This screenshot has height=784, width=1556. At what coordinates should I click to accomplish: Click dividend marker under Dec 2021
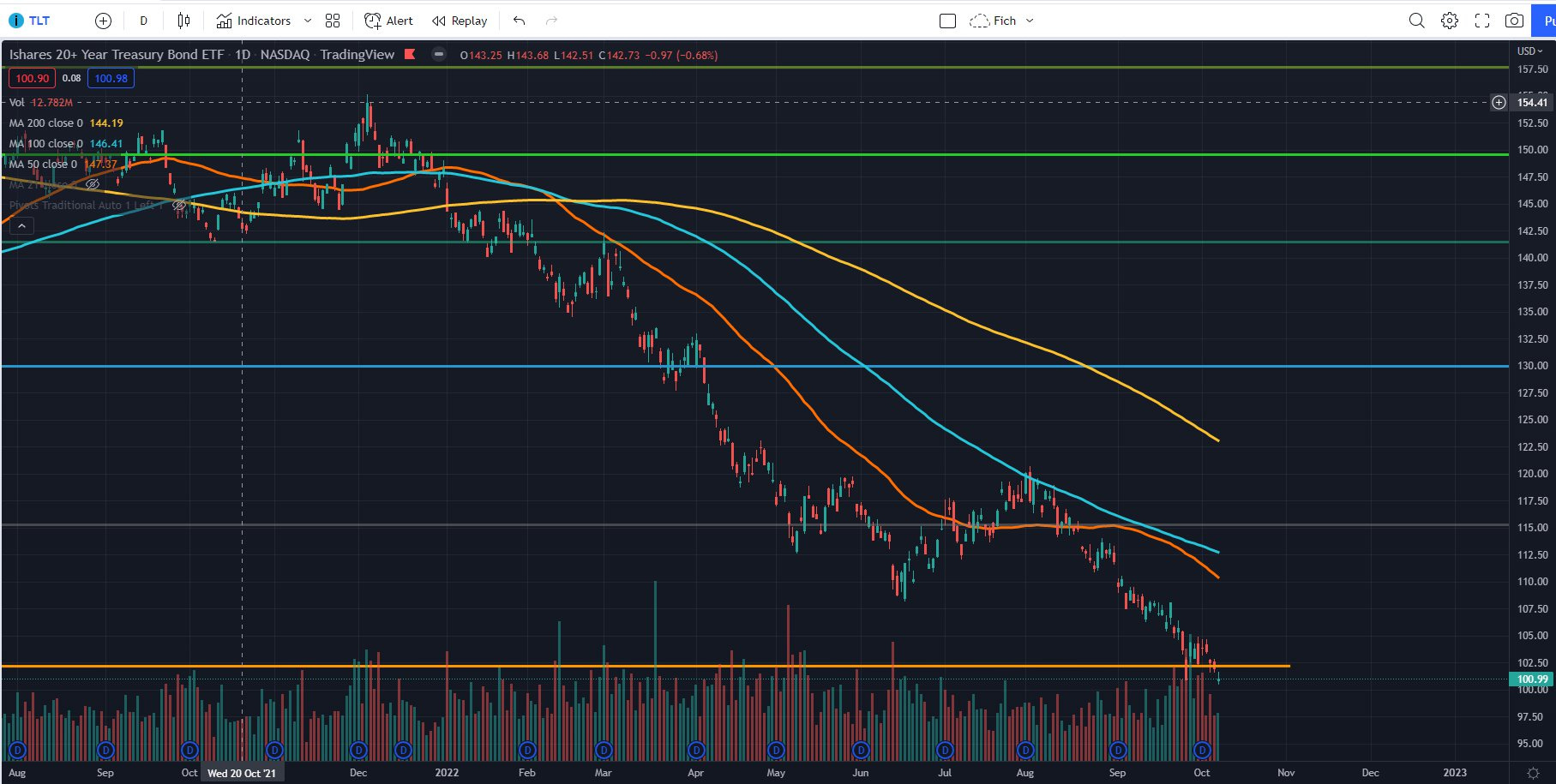point(358,751)
